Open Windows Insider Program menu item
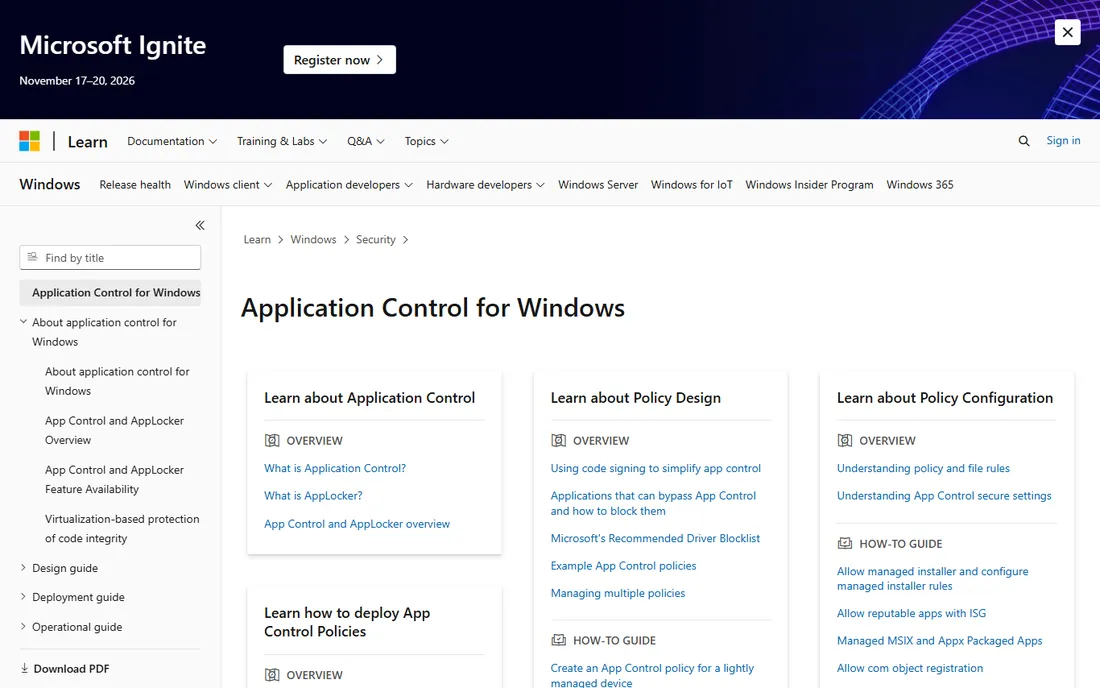This screenshot has width=1100, height=688. 809,184
